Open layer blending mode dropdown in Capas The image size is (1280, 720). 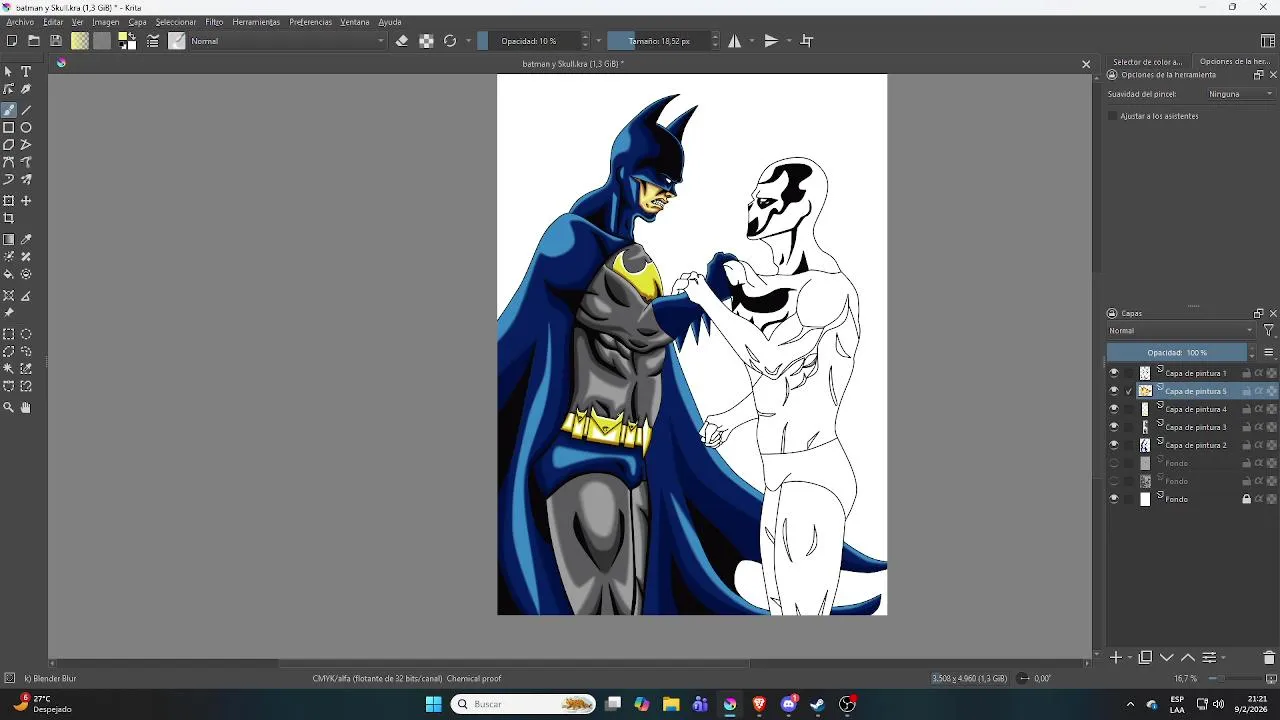click(x=1181, y=331)
